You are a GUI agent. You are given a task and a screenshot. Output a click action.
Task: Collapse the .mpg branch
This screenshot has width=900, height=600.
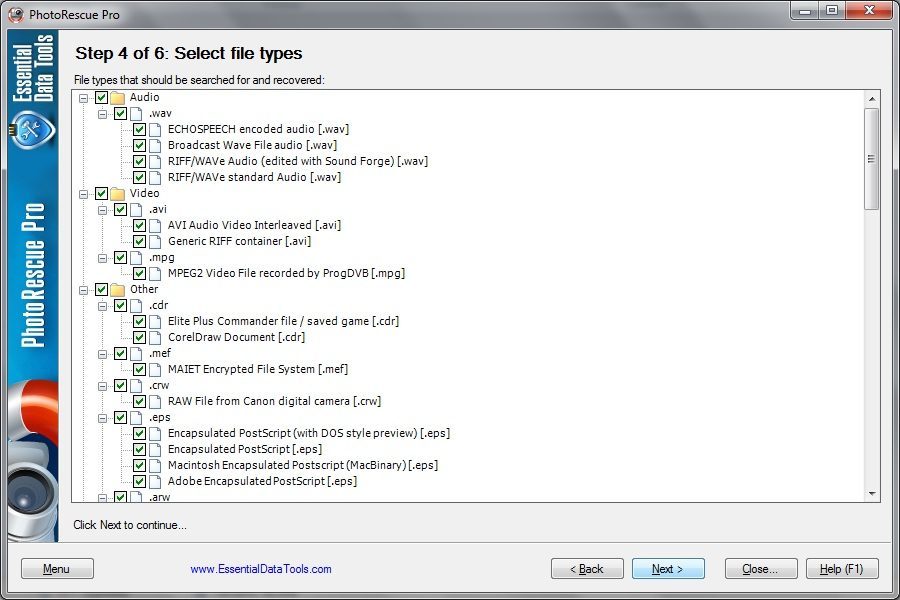[x=103, y=258]
